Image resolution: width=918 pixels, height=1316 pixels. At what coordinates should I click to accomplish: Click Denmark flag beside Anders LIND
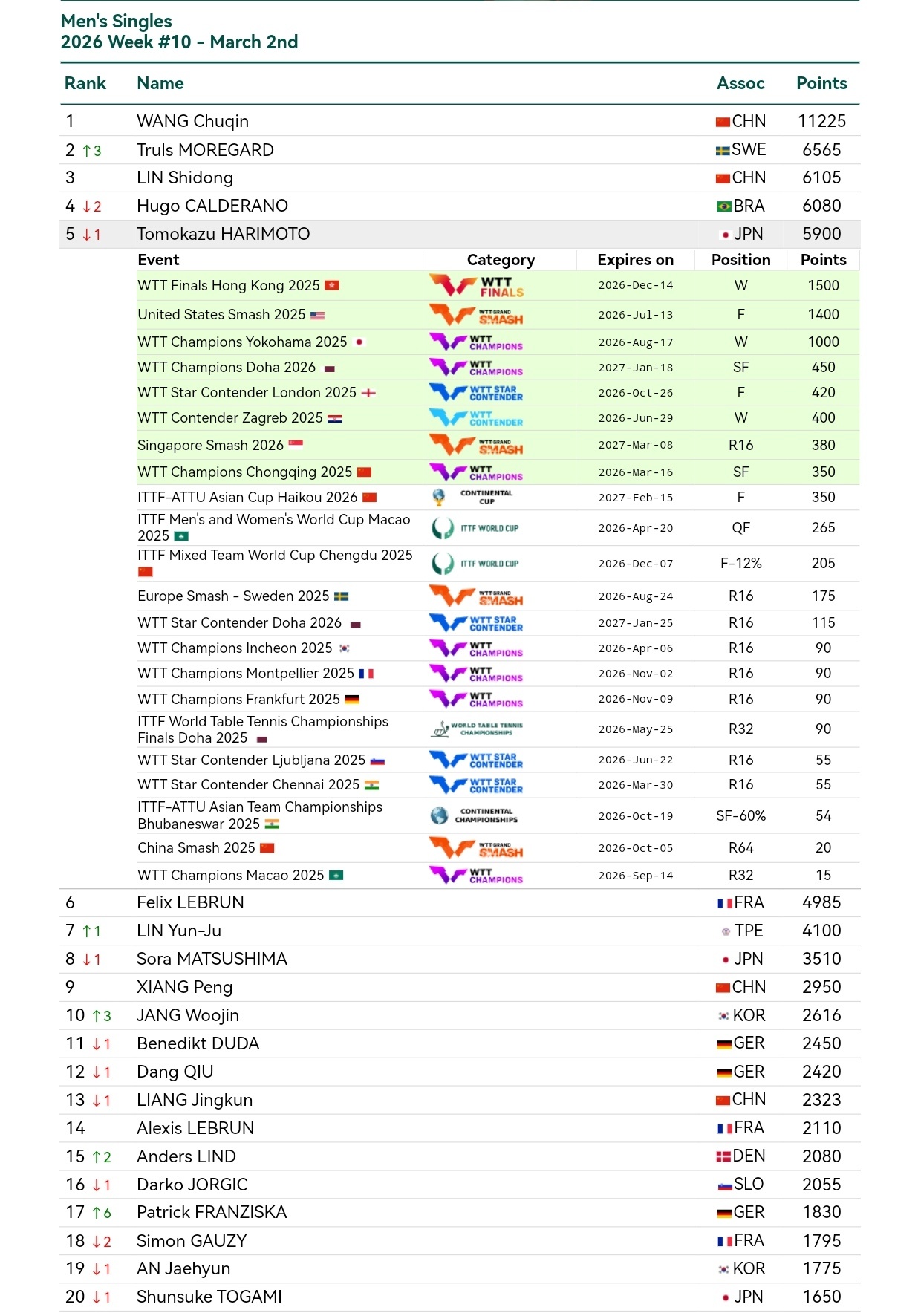pos(723,1156)
